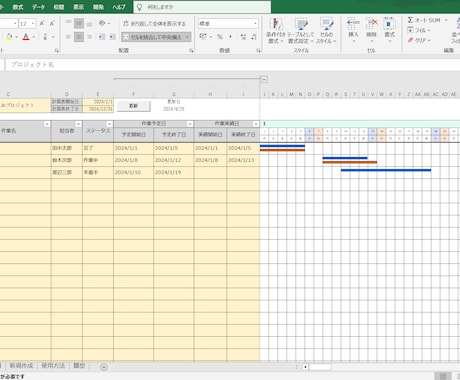Select the cell containing 2024/1/13
The width and height of the screenshot is (460, 380).
tap(243, 160)
